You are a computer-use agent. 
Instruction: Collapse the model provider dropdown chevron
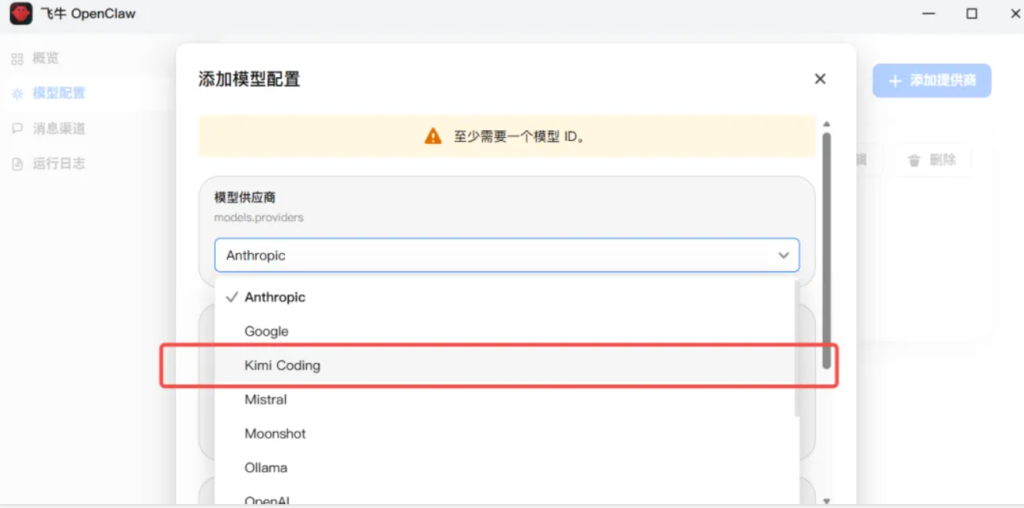(784, 256)
